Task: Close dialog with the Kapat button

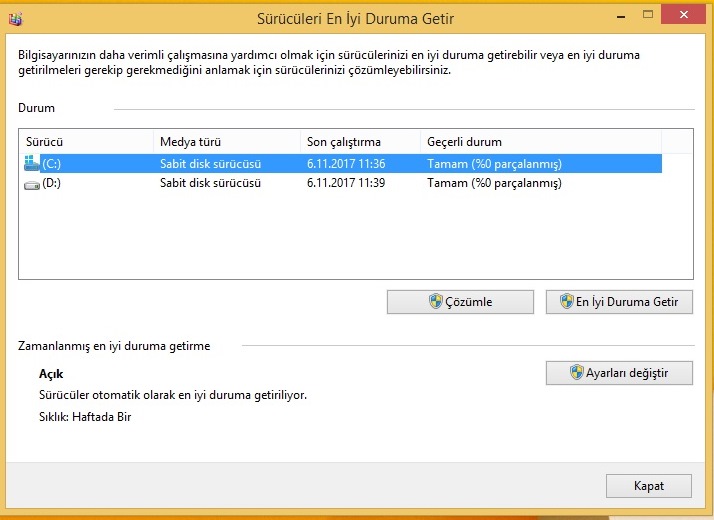Action: pyautogui.click(x=648, y=486)
